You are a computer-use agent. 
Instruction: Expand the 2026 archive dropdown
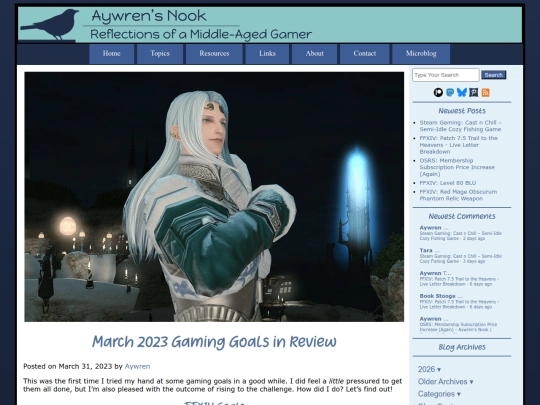point(429,369)
